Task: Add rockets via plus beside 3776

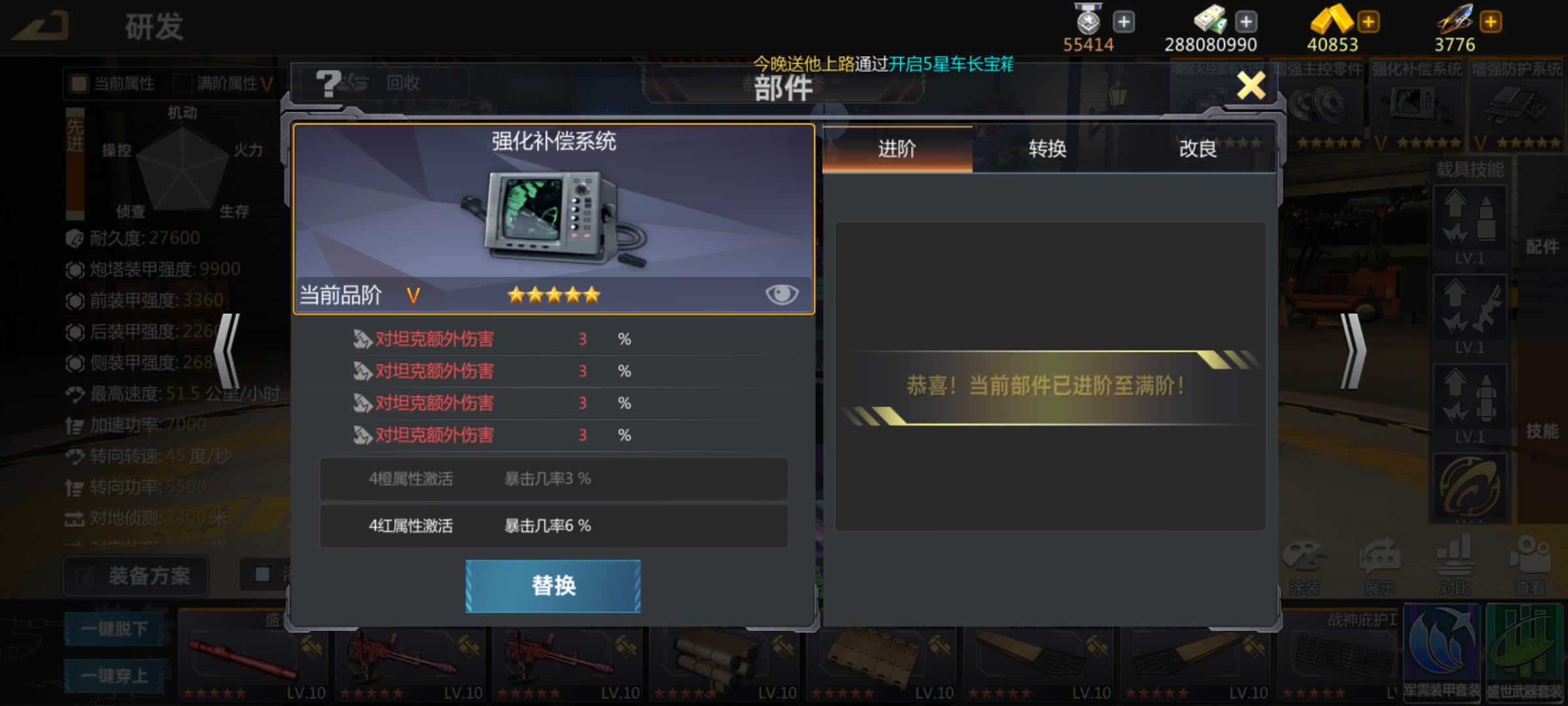Action: coord(1490,22)
